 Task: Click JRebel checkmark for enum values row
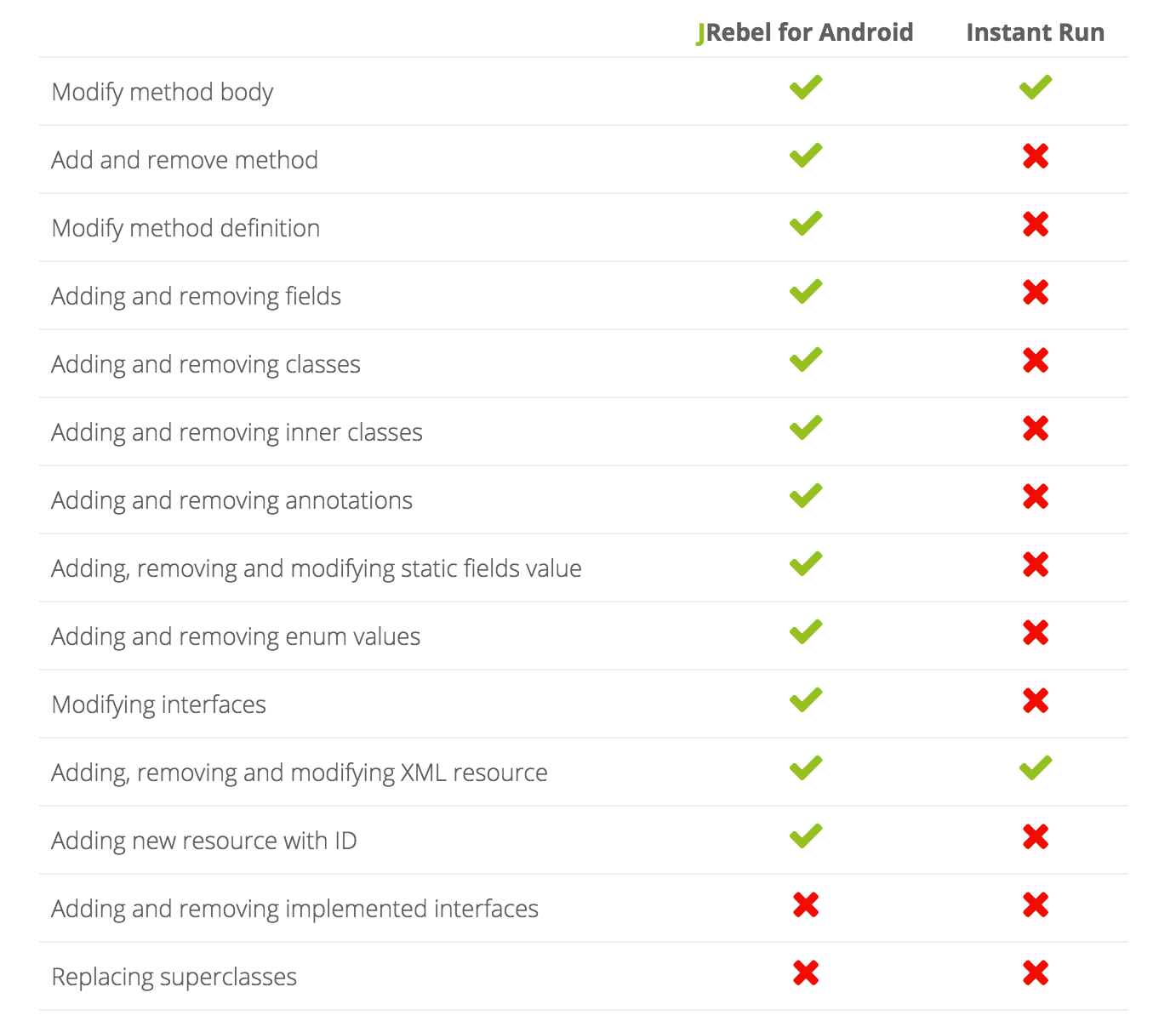click(x=805, y=632)
